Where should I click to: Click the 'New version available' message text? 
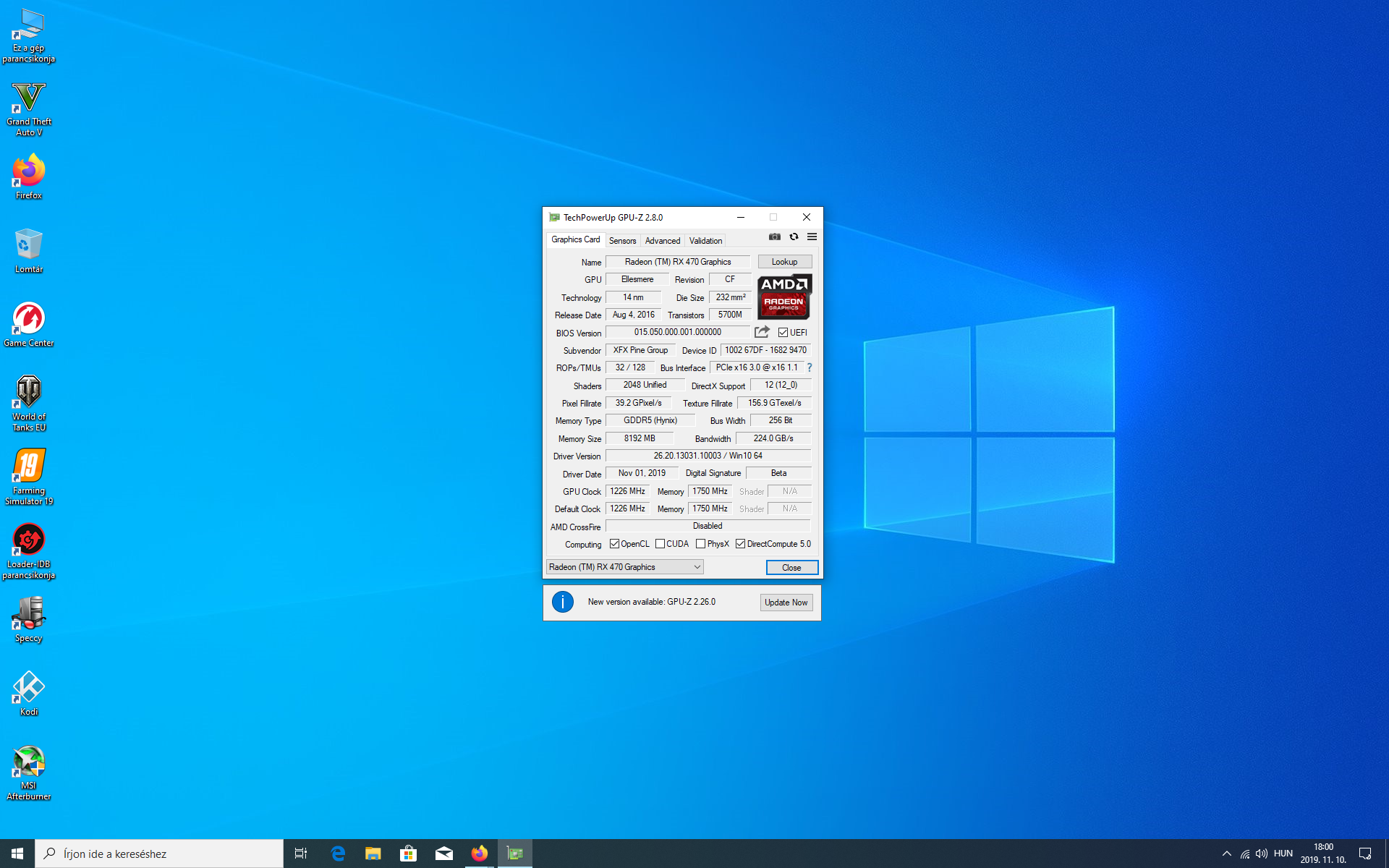tap(651, 602)
